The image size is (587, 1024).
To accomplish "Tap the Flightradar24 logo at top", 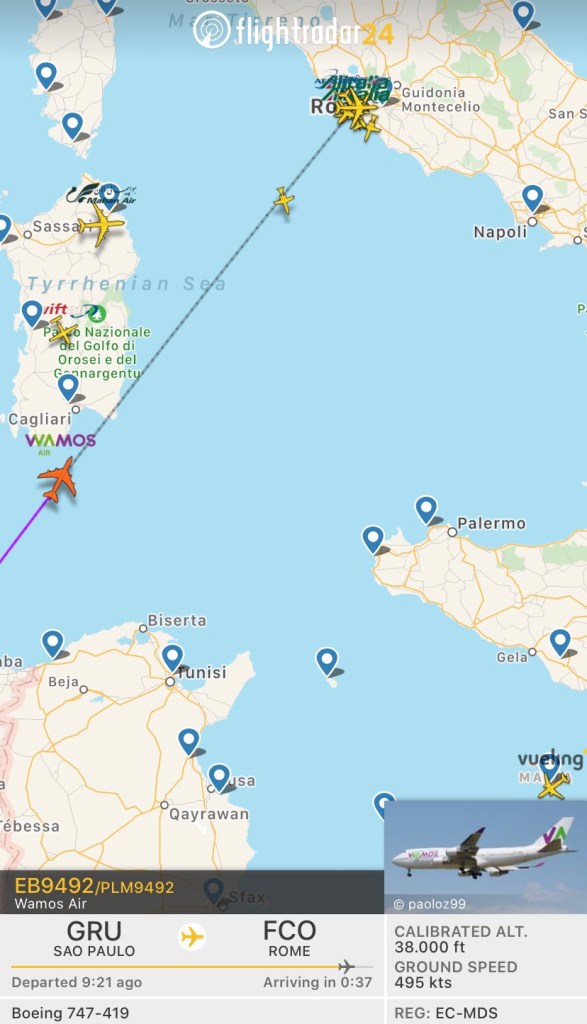I will (294, 31).
